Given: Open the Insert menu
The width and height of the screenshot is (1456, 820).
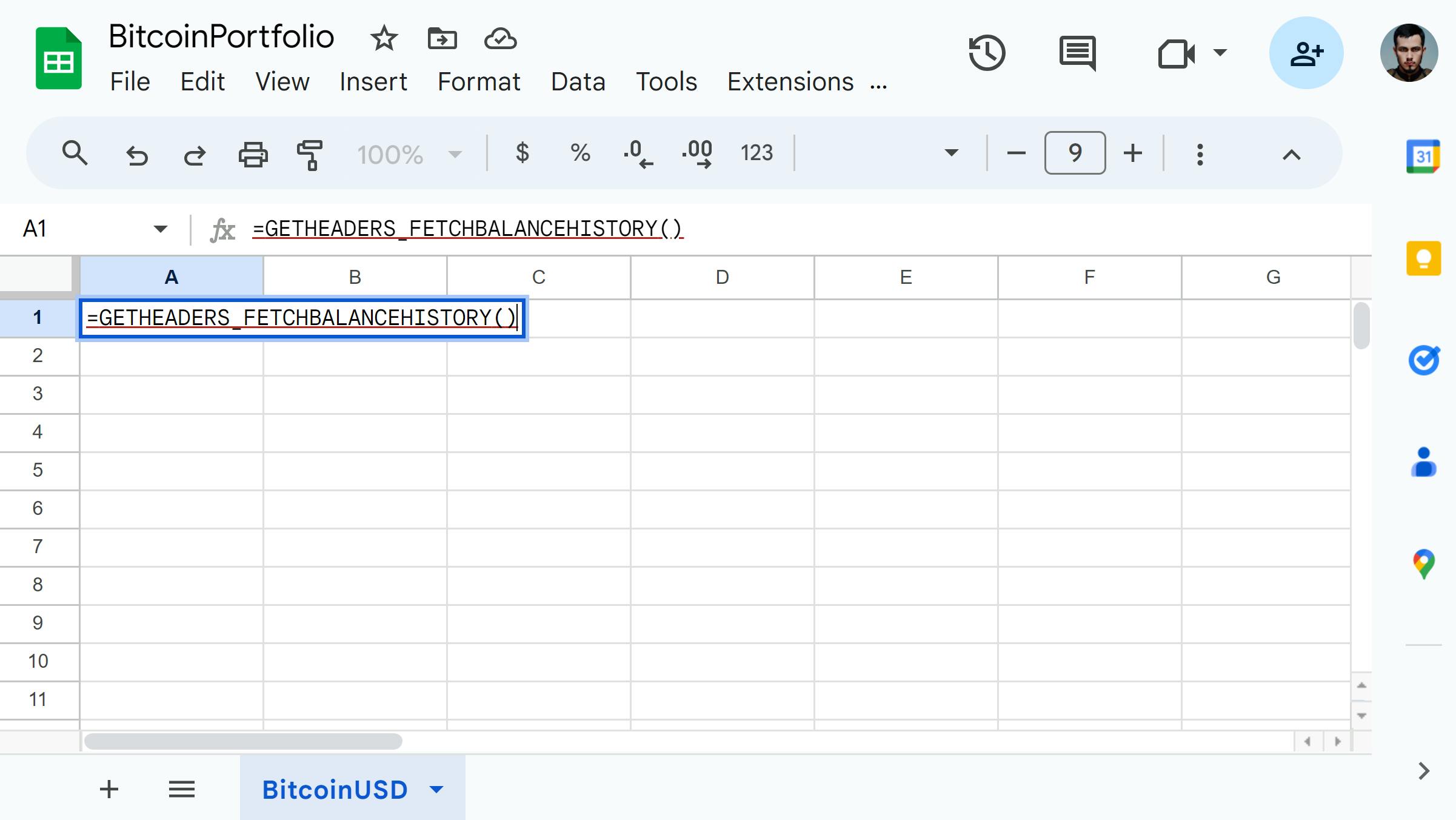Looking at the screenshot, I should tap(373, 81).
